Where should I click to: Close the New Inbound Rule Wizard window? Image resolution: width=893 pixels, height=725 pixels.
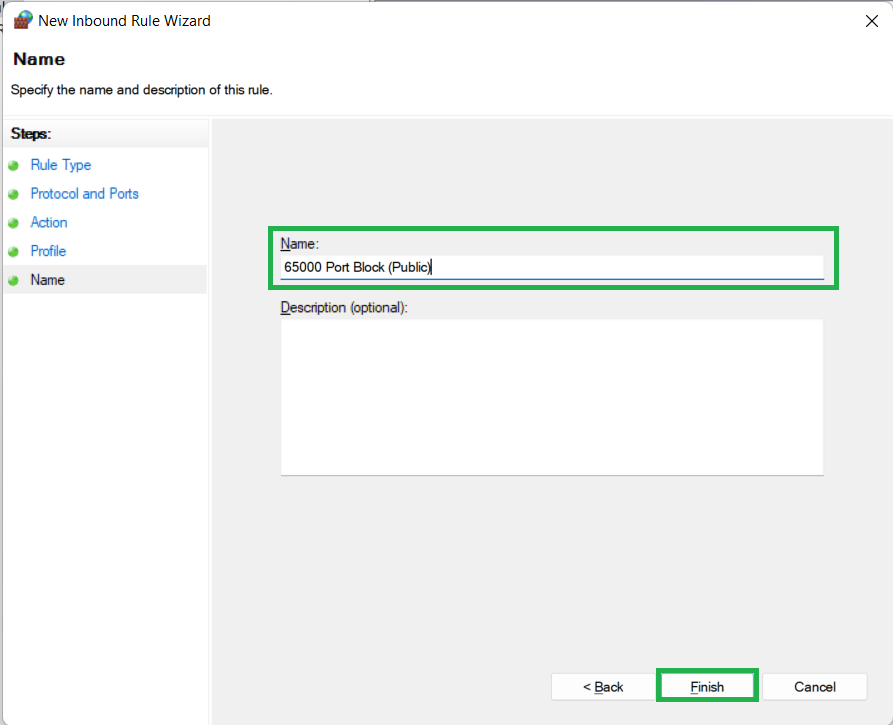pyautogui.click(x=871, y=20)
